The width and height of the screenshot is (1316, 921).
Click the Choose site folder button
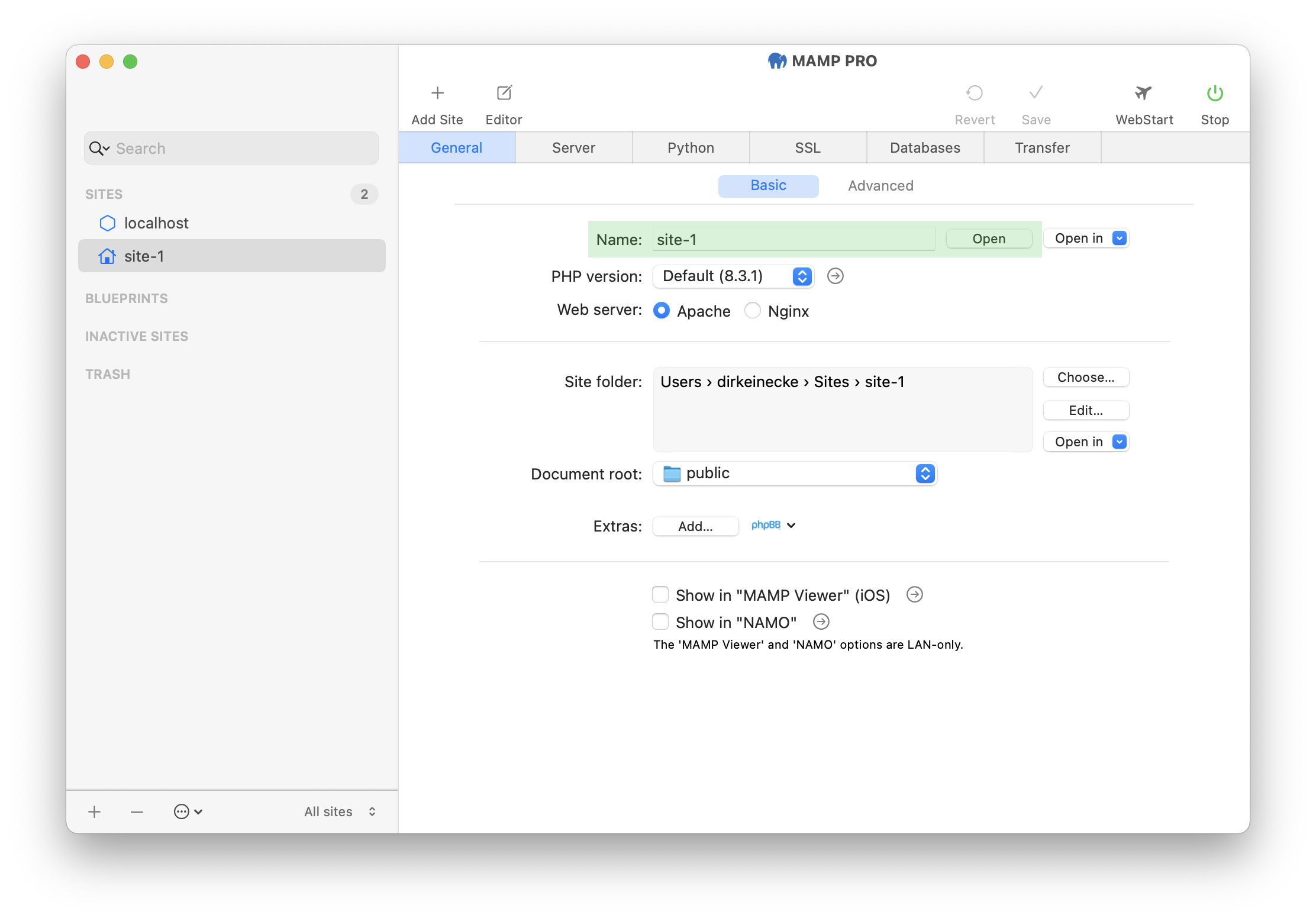[1086, 377]
